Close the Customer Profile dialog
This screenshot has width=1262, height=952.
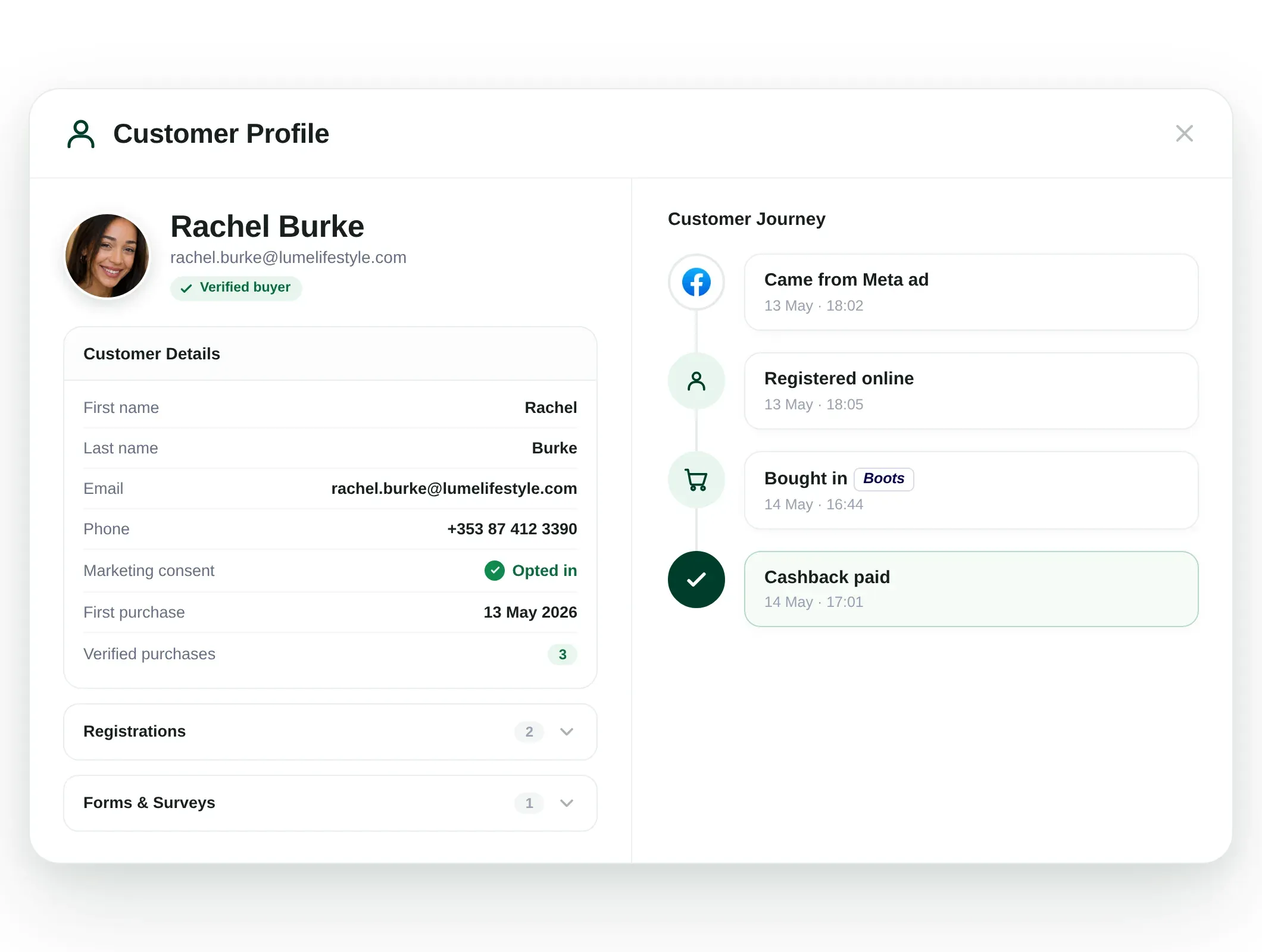(x=1184, y=133)
